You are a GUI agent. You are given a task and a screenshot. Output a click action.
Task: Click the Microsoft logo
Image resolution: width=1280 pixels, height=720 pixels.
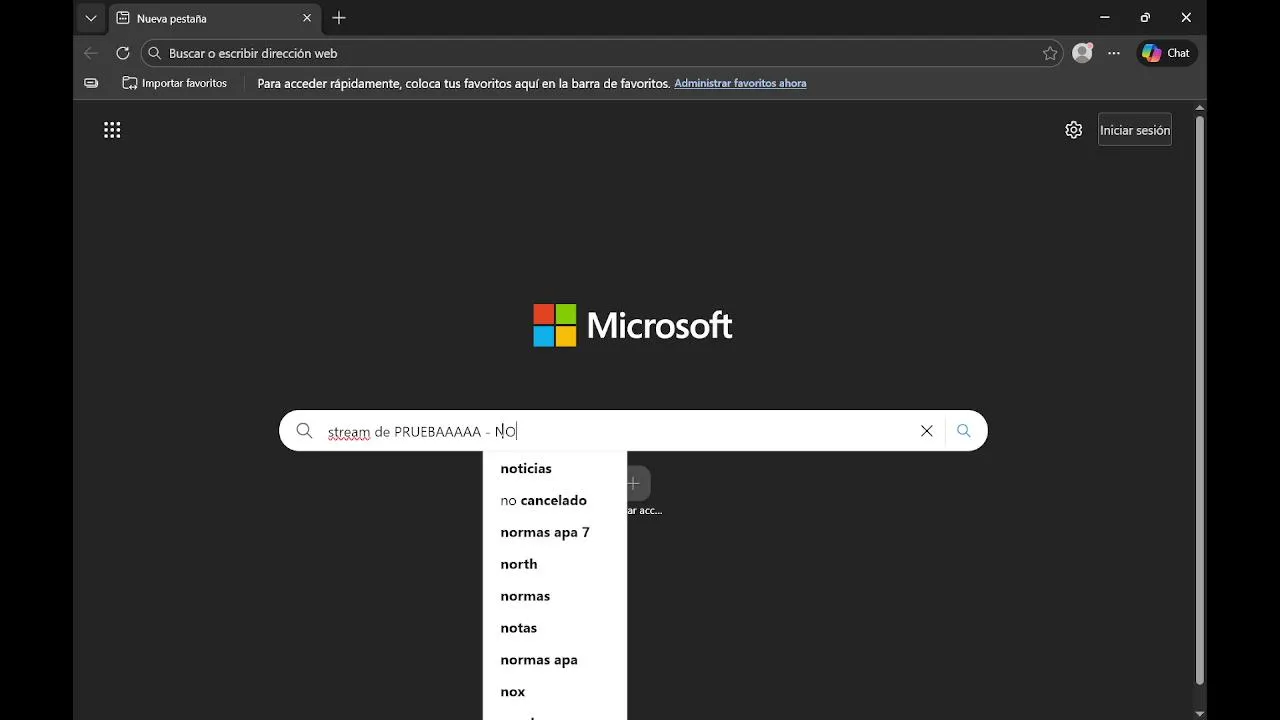633,325
